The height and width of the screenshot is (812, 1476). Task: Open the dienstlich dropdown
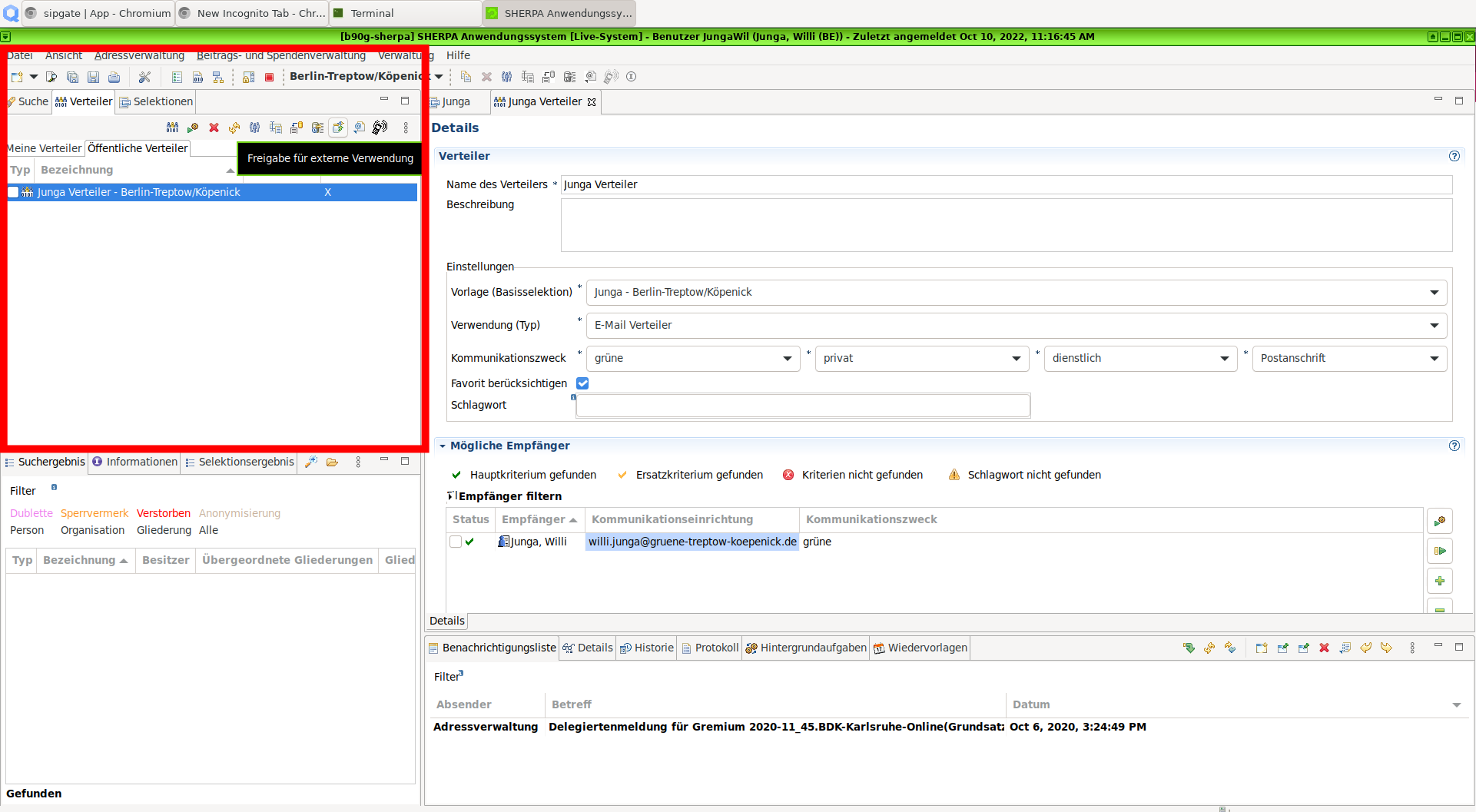tap(1224, 359)
